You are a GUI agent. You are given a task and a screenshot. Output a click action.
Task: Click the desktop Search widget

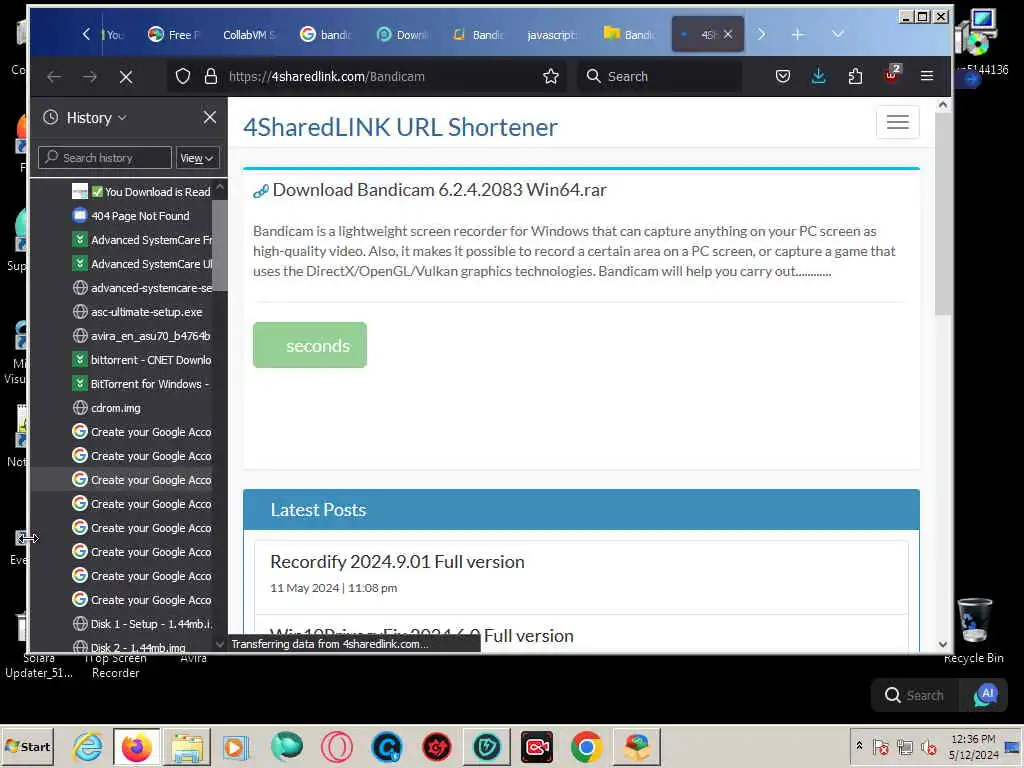point(914,695)
